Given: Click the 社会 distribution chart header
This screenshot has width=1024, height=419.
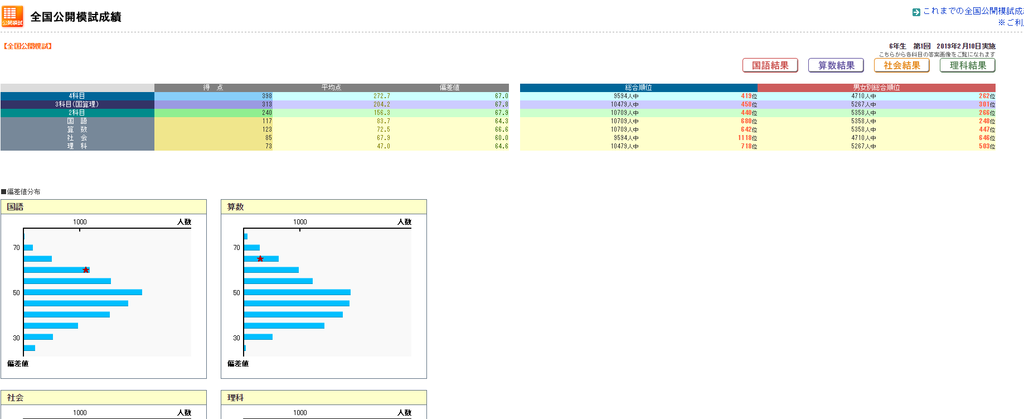Looking at the screenshot, I should point(104,397).
